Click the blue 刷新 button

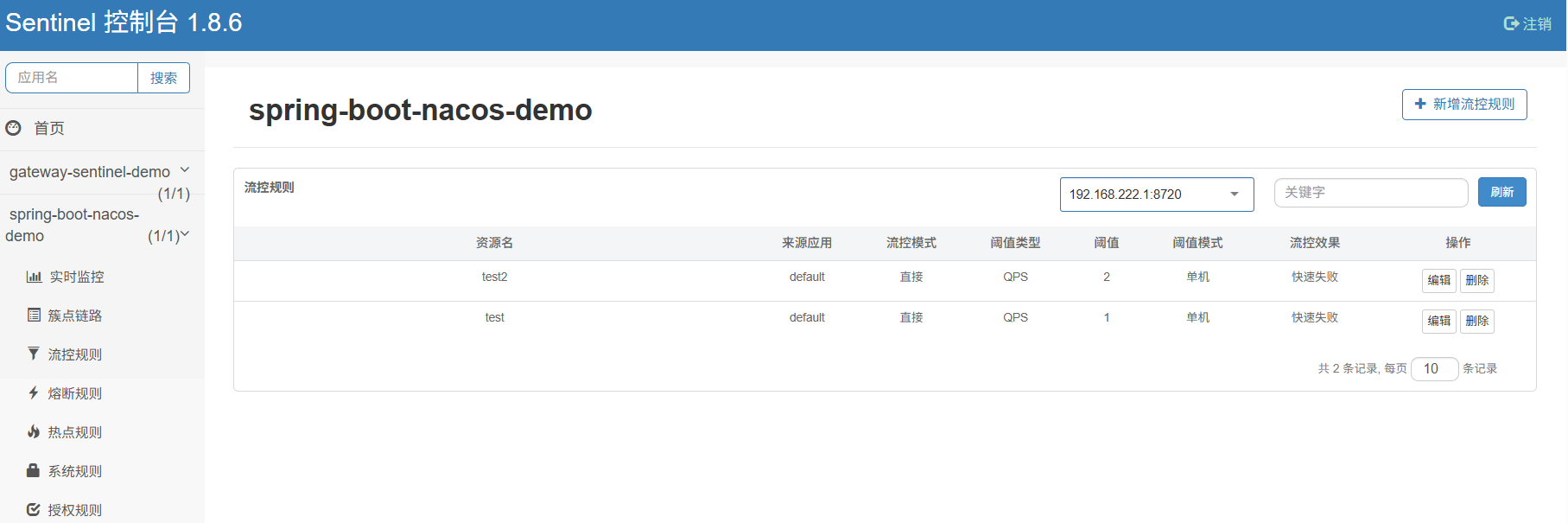[x=1501, y=192]
